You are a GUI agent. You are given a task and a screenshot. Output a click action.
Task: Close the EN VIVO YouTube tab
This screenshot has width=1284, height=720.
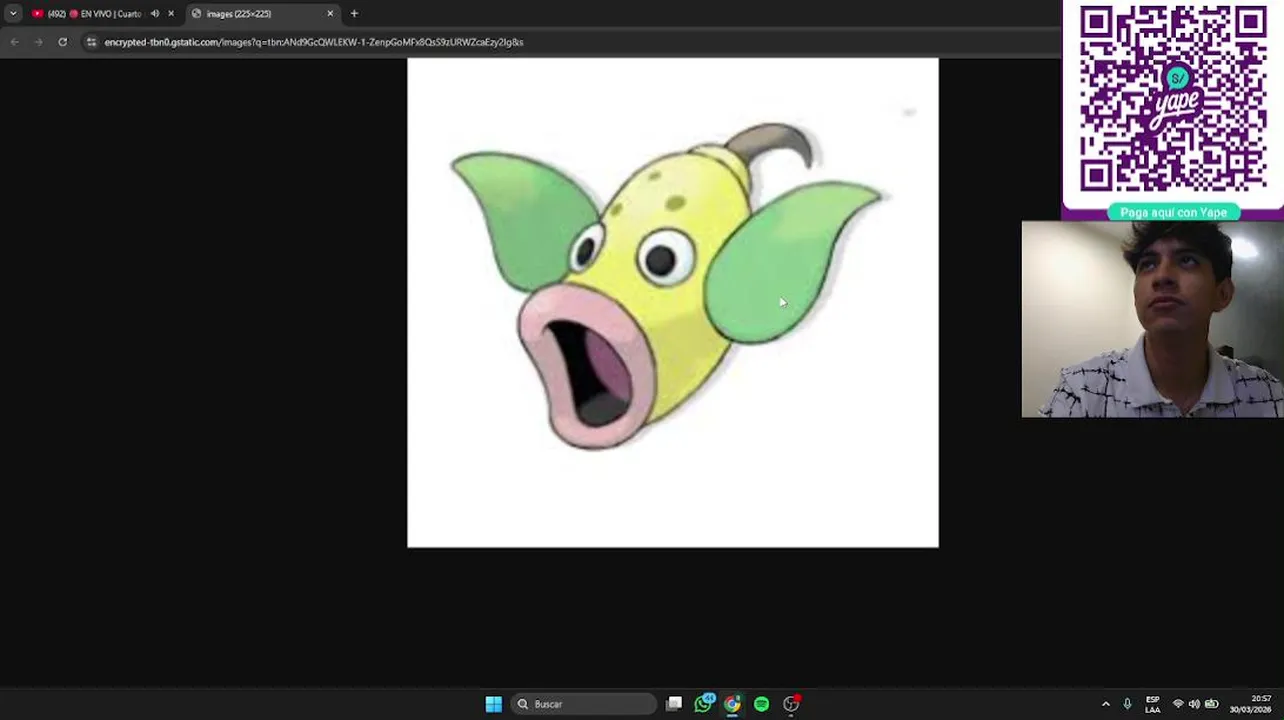[x=171, y=14]
